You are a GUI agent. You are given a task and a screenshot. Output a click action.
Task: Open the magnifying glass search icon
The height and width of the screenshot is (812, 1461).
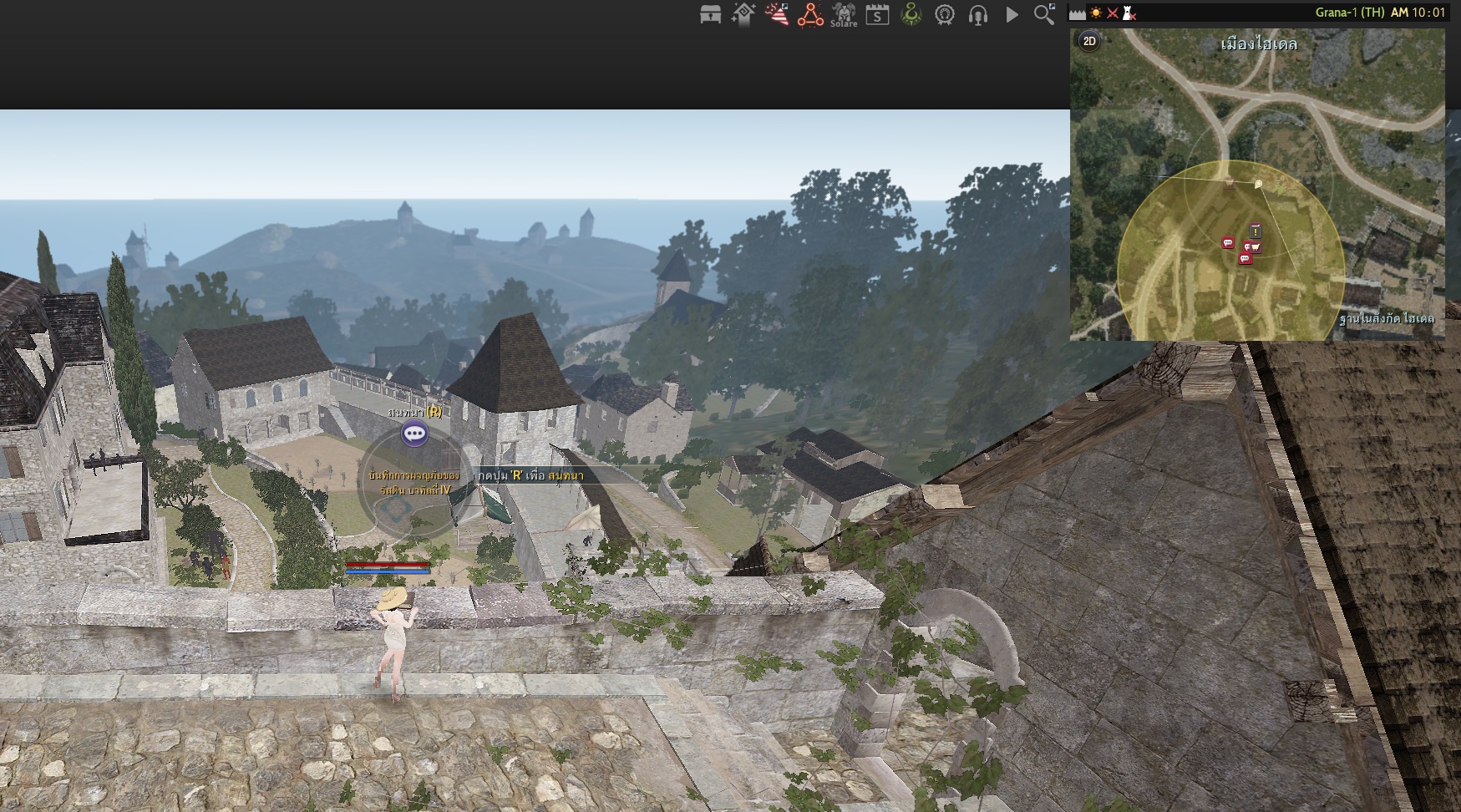pos(1044,14)
